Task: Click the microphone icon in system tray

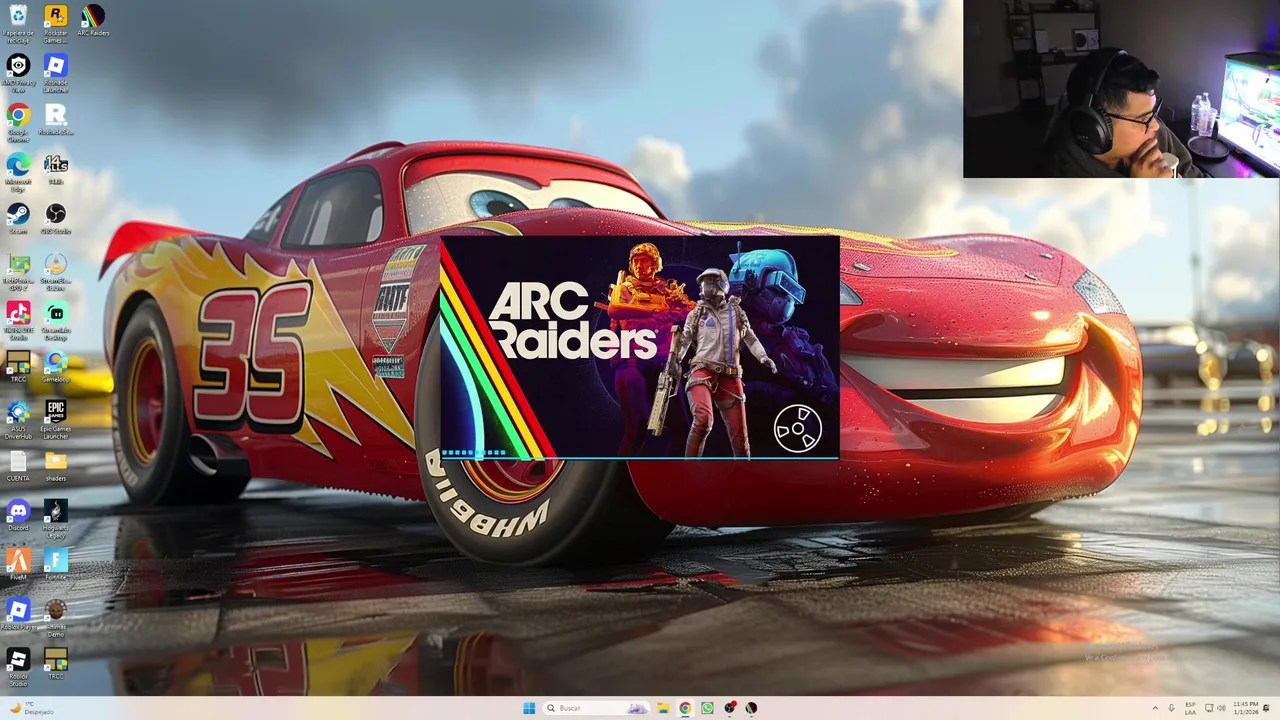Action: click(1171, 708)
